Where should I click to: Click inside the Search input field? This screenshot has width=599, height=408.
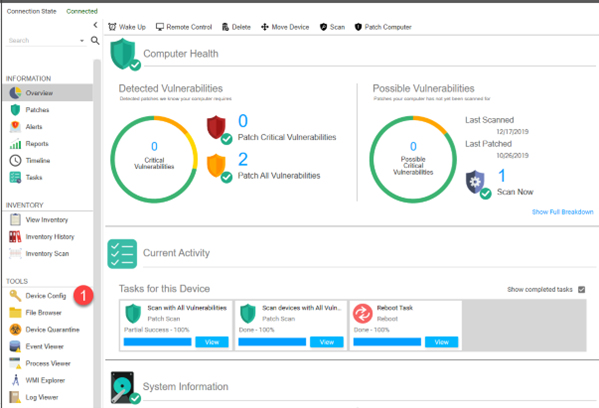pyautogui.click(x=43, y=40)
